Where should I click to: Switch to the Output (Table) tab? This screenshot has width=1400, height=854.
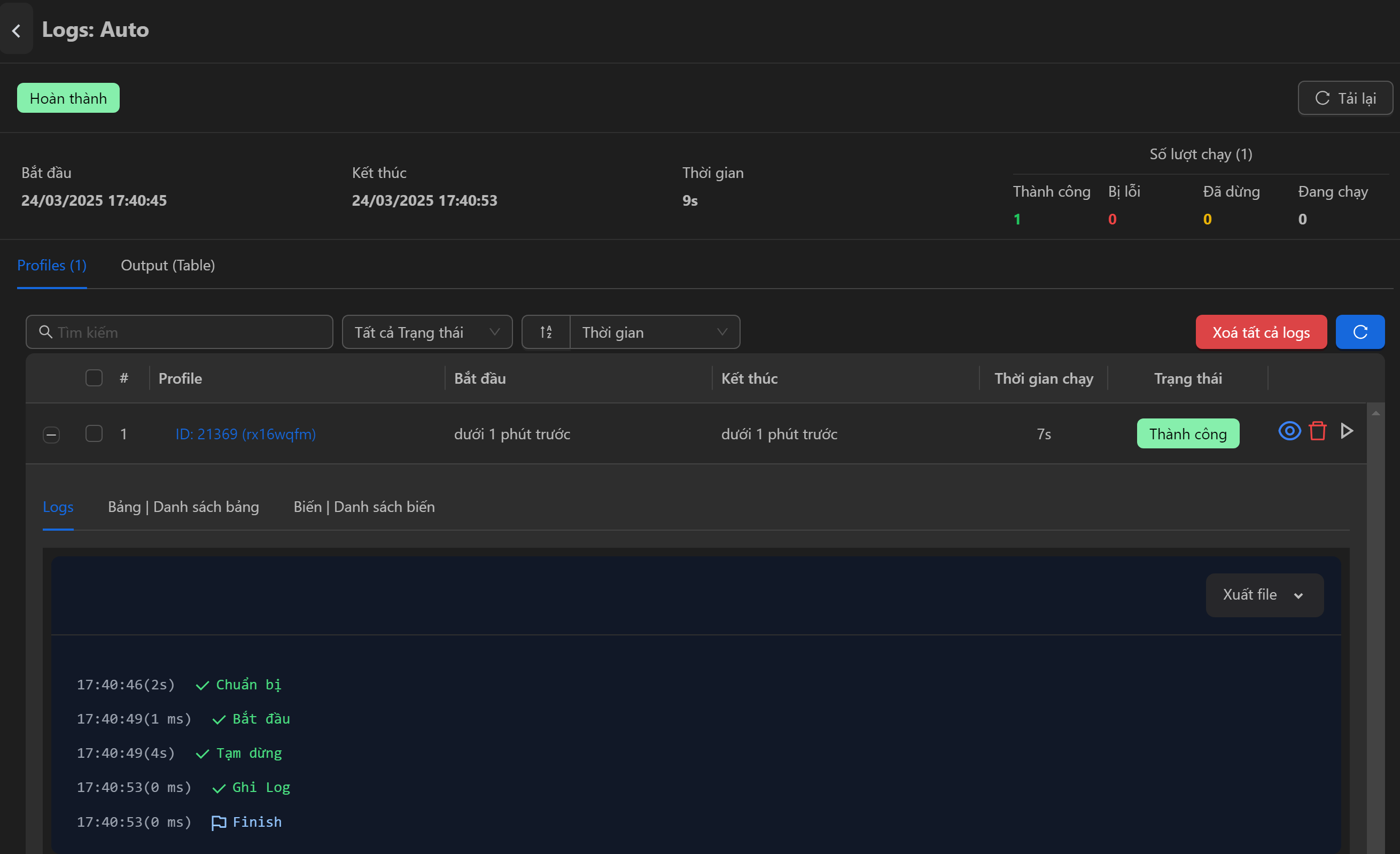pos(168,265)
